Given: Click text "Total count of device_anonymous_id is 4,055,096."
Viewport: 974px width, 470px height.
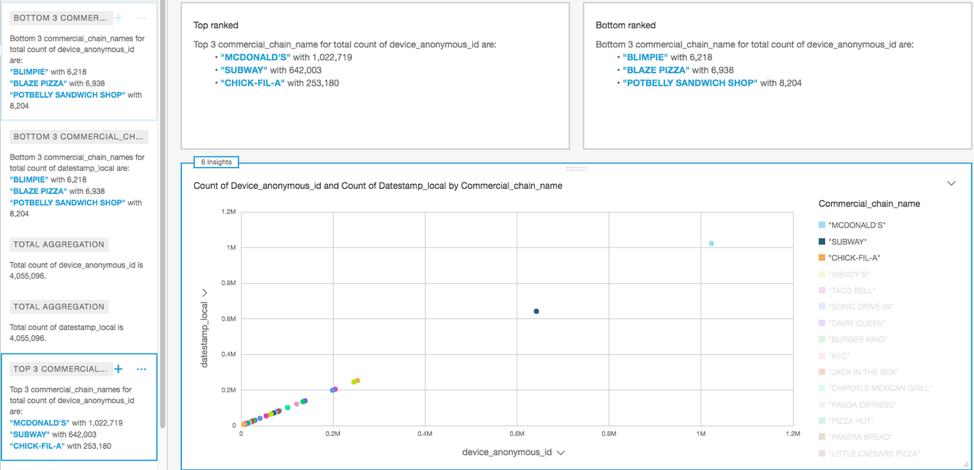Looking at the screenshot, I should 77,271.
